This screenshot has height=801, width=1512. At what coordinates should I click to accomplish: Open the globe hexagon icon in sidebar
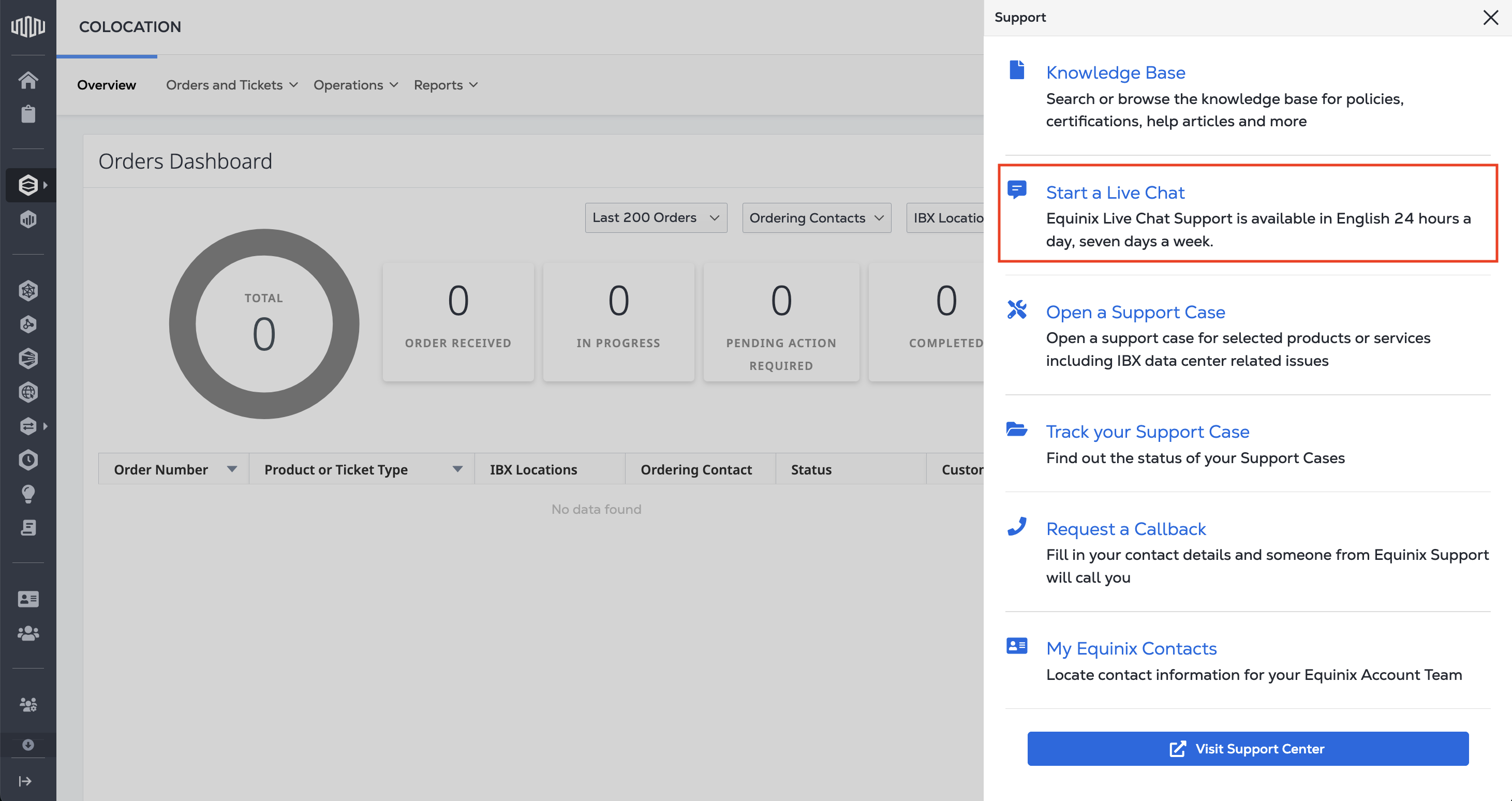27,392
